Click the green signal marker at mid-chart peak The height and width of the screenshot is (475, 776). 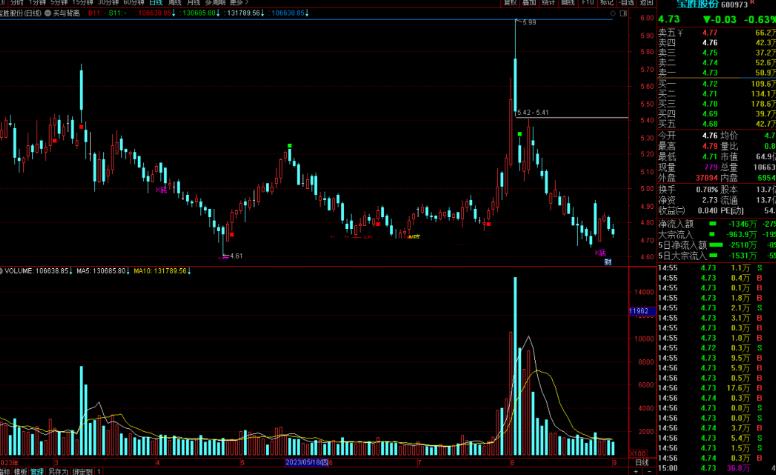pos(290,145)
